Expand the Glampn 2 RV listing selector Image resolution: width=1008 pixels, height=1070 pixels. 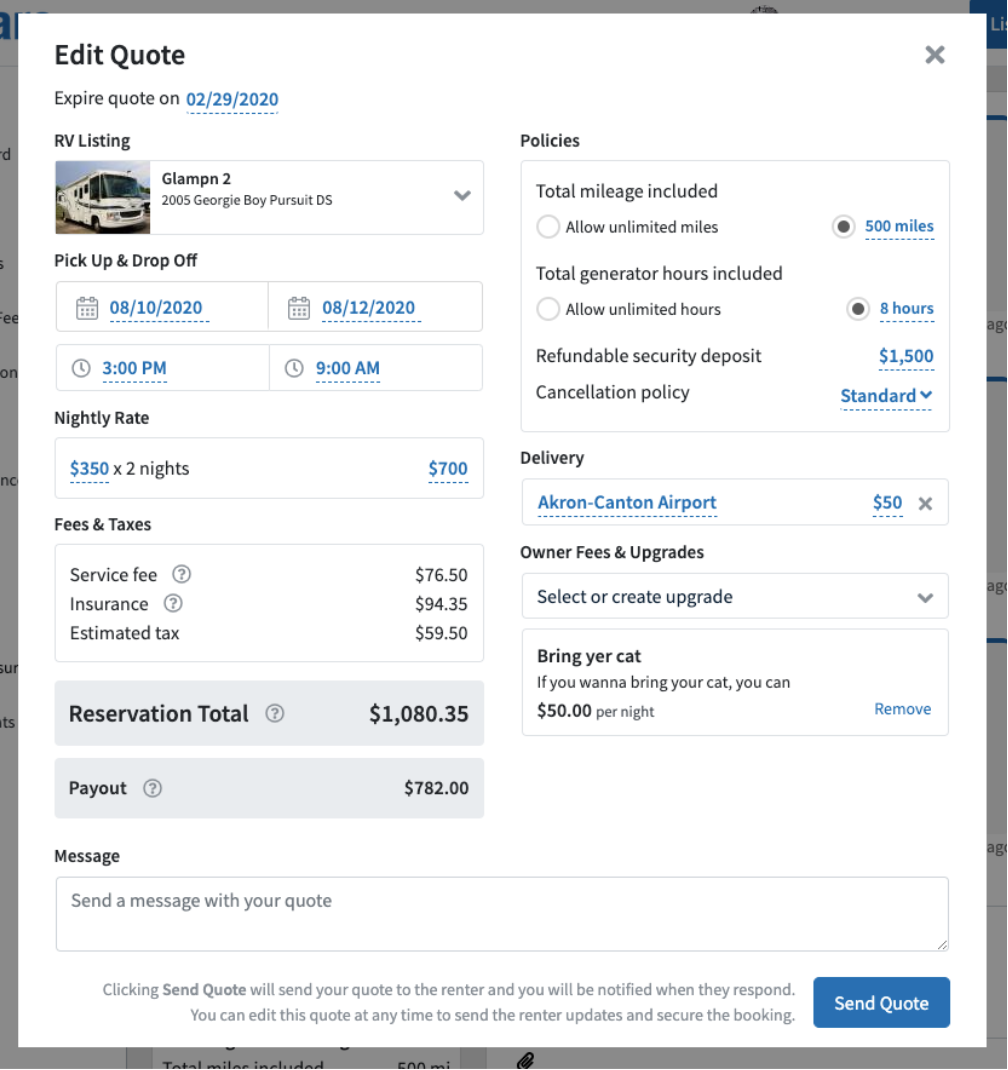462,197
